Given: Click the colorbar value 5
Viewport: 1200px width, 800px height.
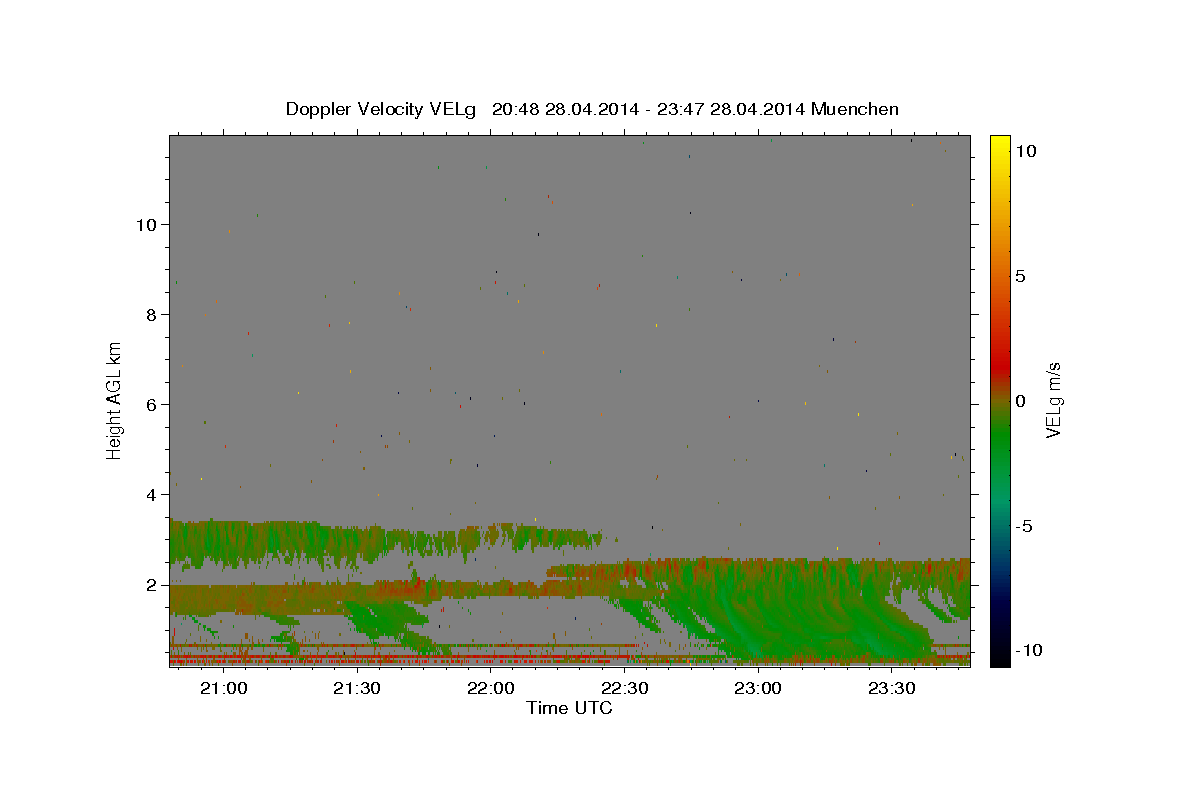Looking at the screenshot, I should (1020, 275).
